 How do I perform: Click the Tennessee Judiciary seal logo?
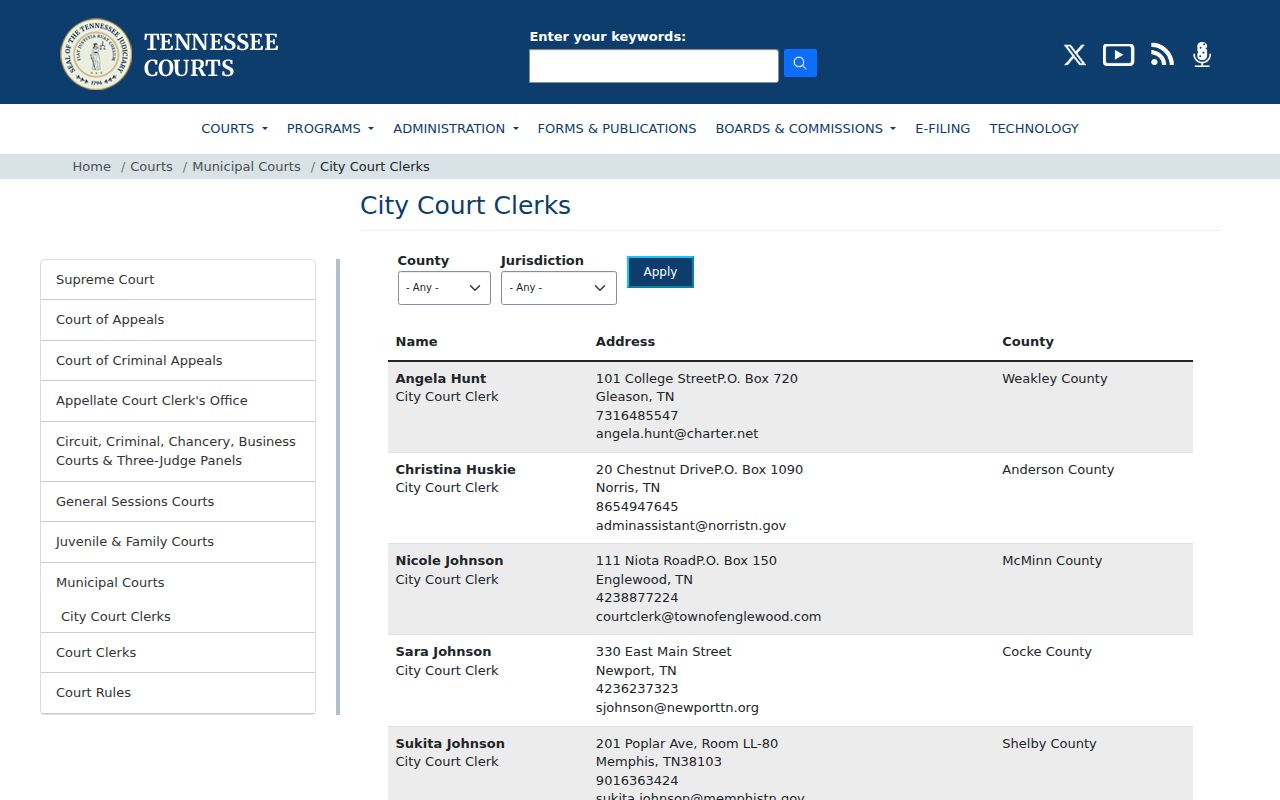tap(96, 54)
